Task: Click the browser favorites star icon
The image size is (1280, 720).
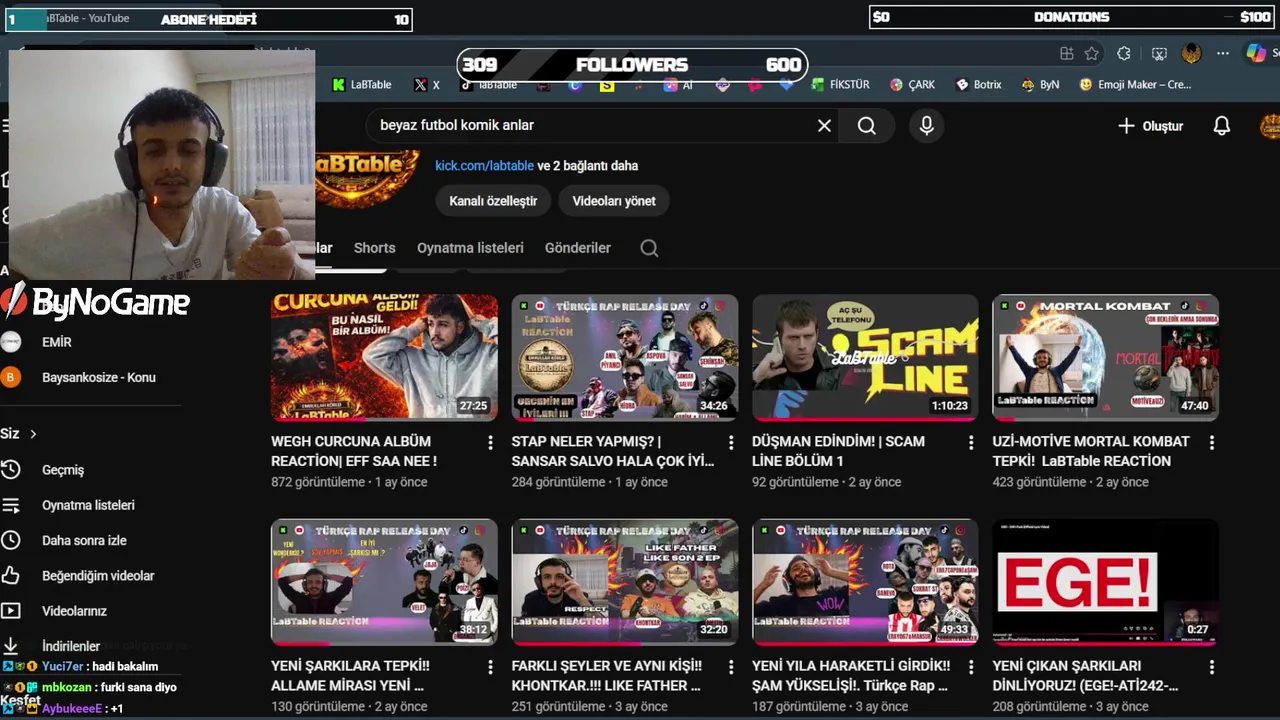Action: [1092, 53]
